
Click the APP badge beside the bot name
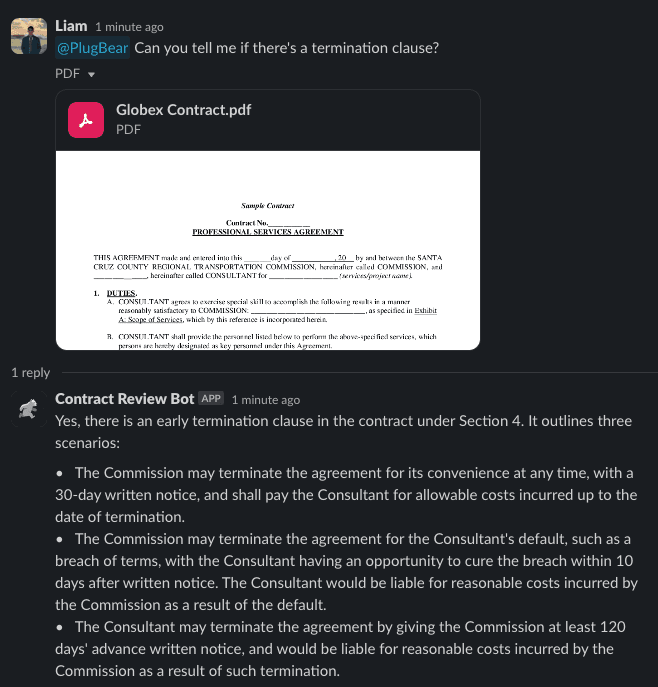coord(211,399)
